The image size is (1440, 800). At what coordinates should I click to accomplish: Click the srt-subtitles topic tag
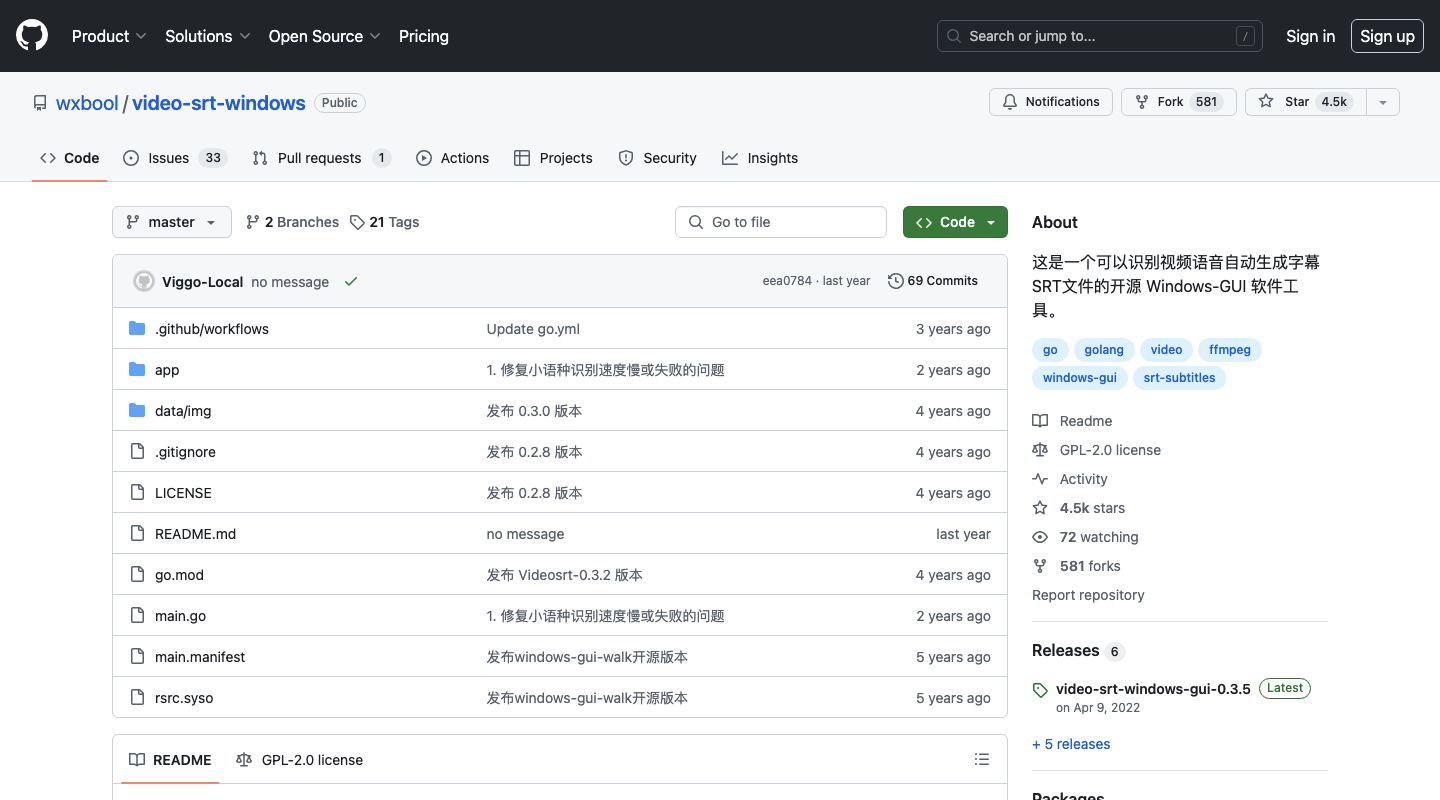1179,378
